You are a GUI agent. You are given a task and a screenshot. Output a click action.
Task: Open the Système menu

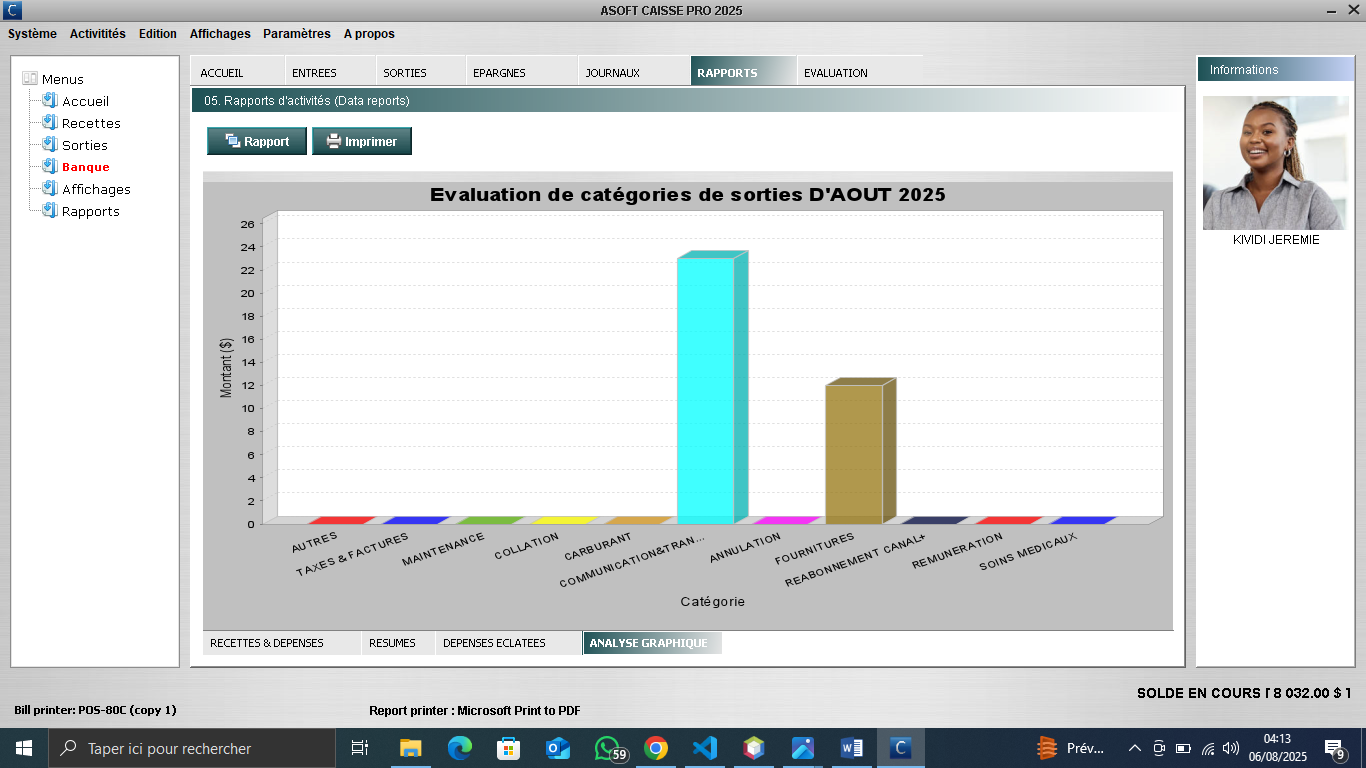(x=32, y=34)
